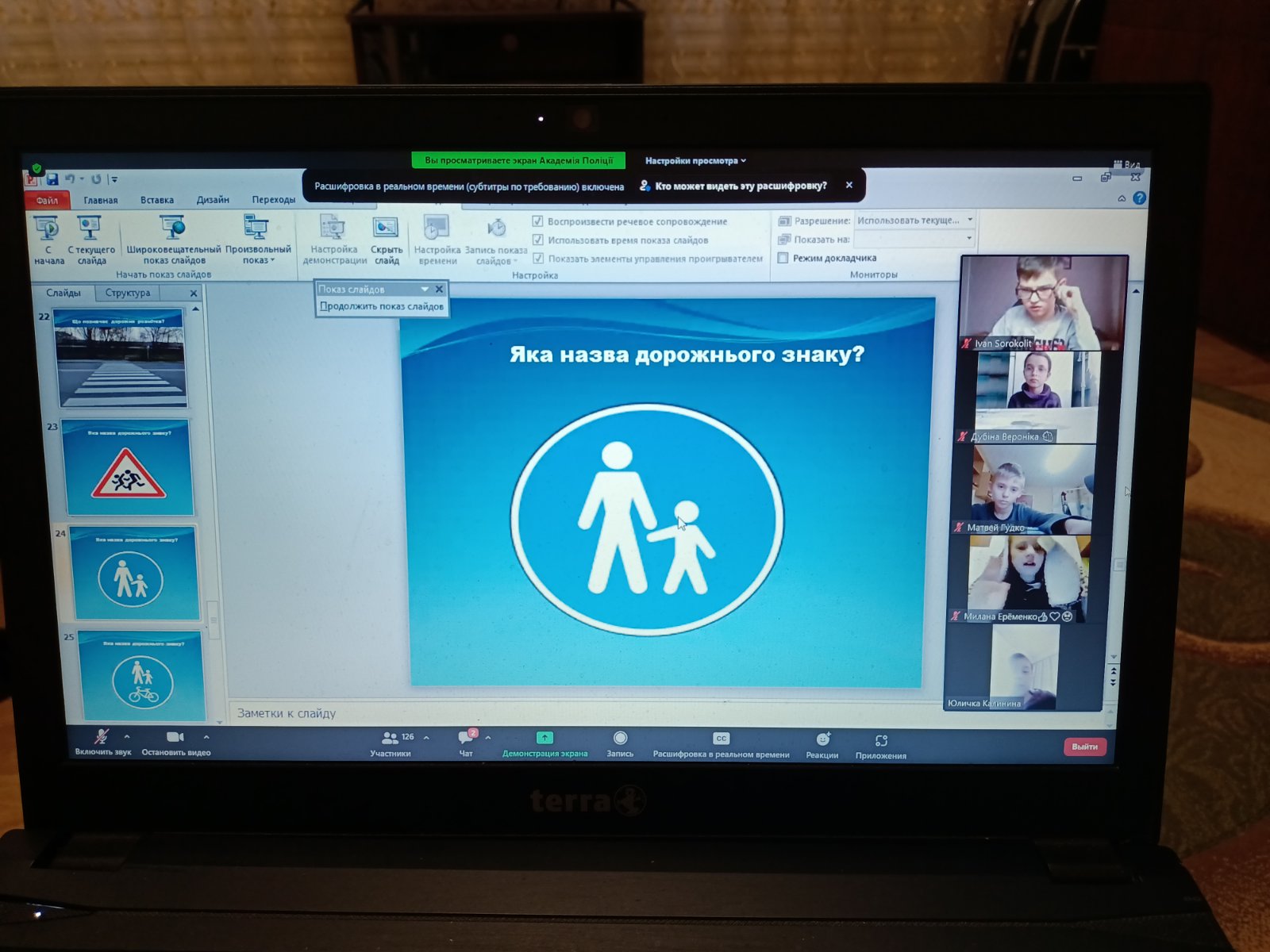Switch to Слайды pane tab
This screenshot has width=1270, height=952.
coord(63,293)
